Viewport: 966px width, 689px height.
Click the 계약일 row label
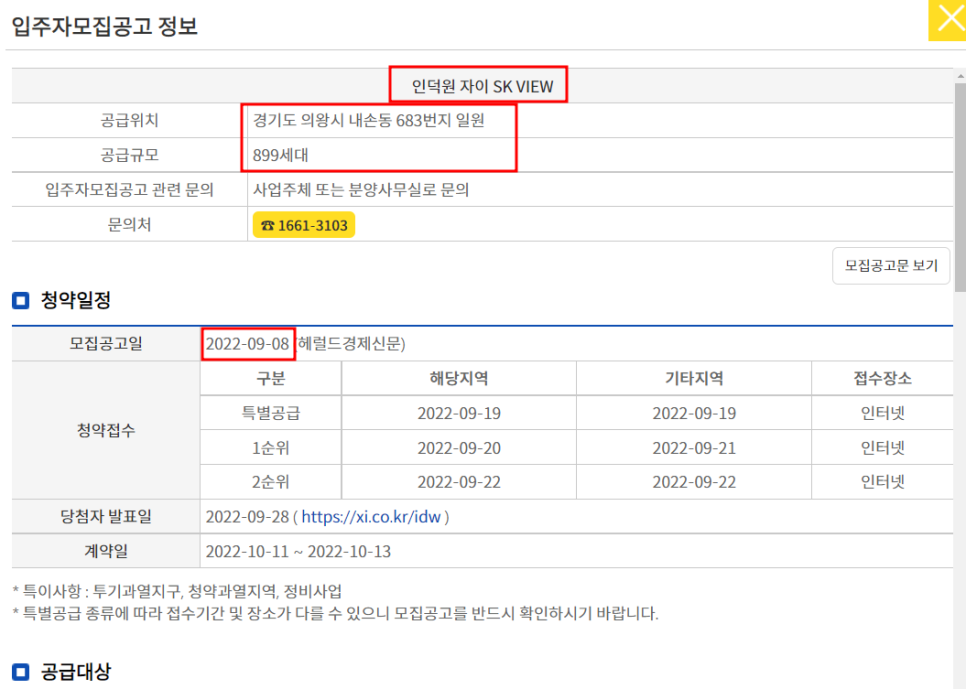106,552
